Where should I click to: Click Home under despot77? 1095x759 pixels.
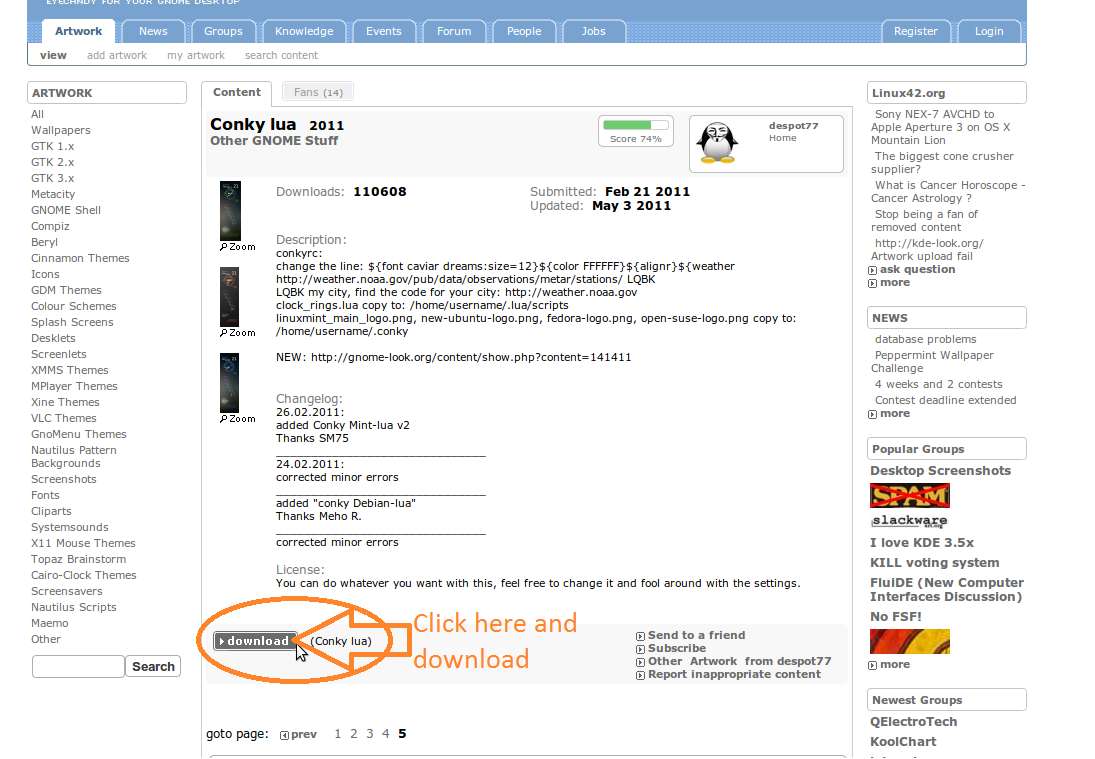coord(782,138)
